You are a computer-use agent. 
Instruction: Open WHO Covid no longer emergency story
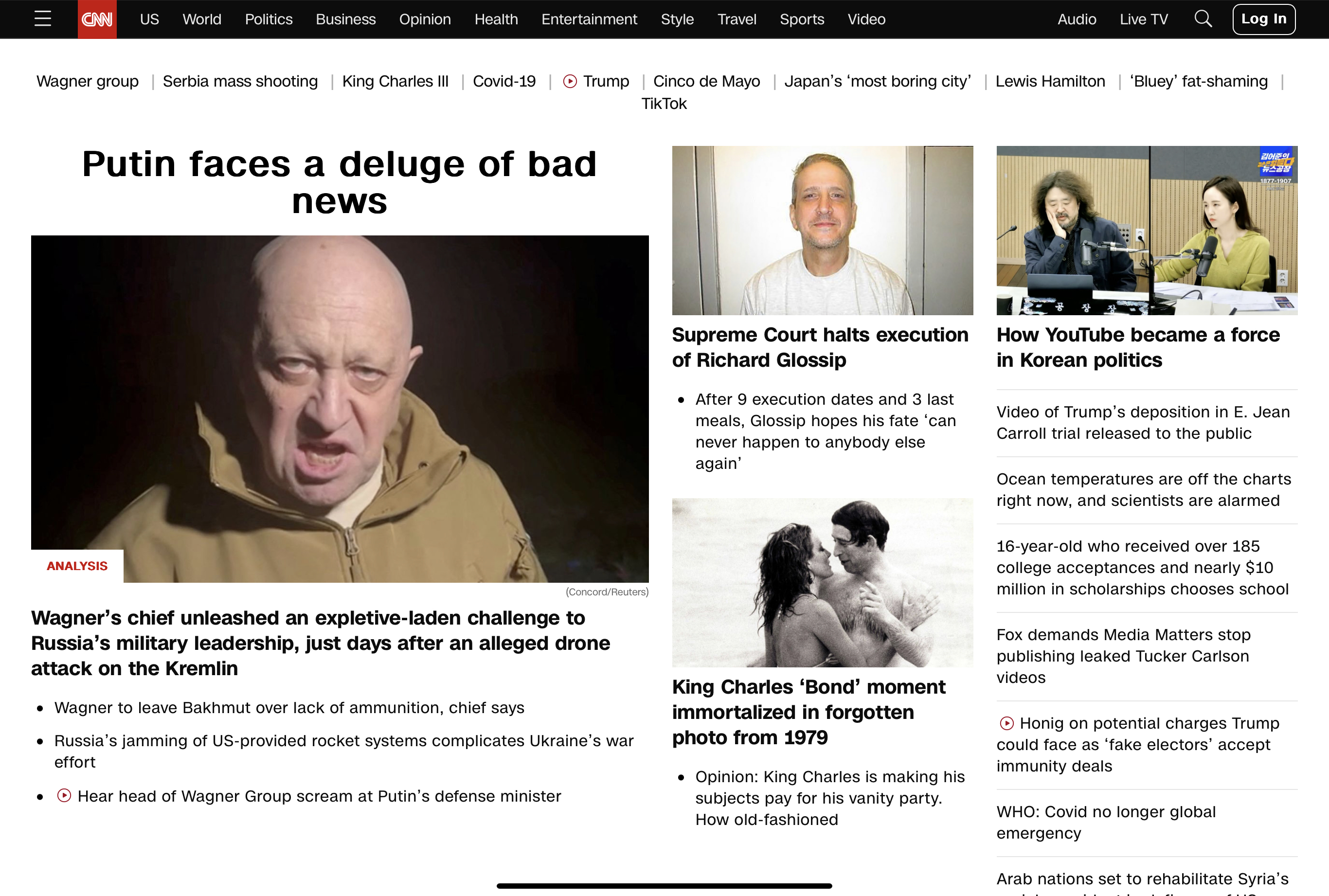point(1106,822)
